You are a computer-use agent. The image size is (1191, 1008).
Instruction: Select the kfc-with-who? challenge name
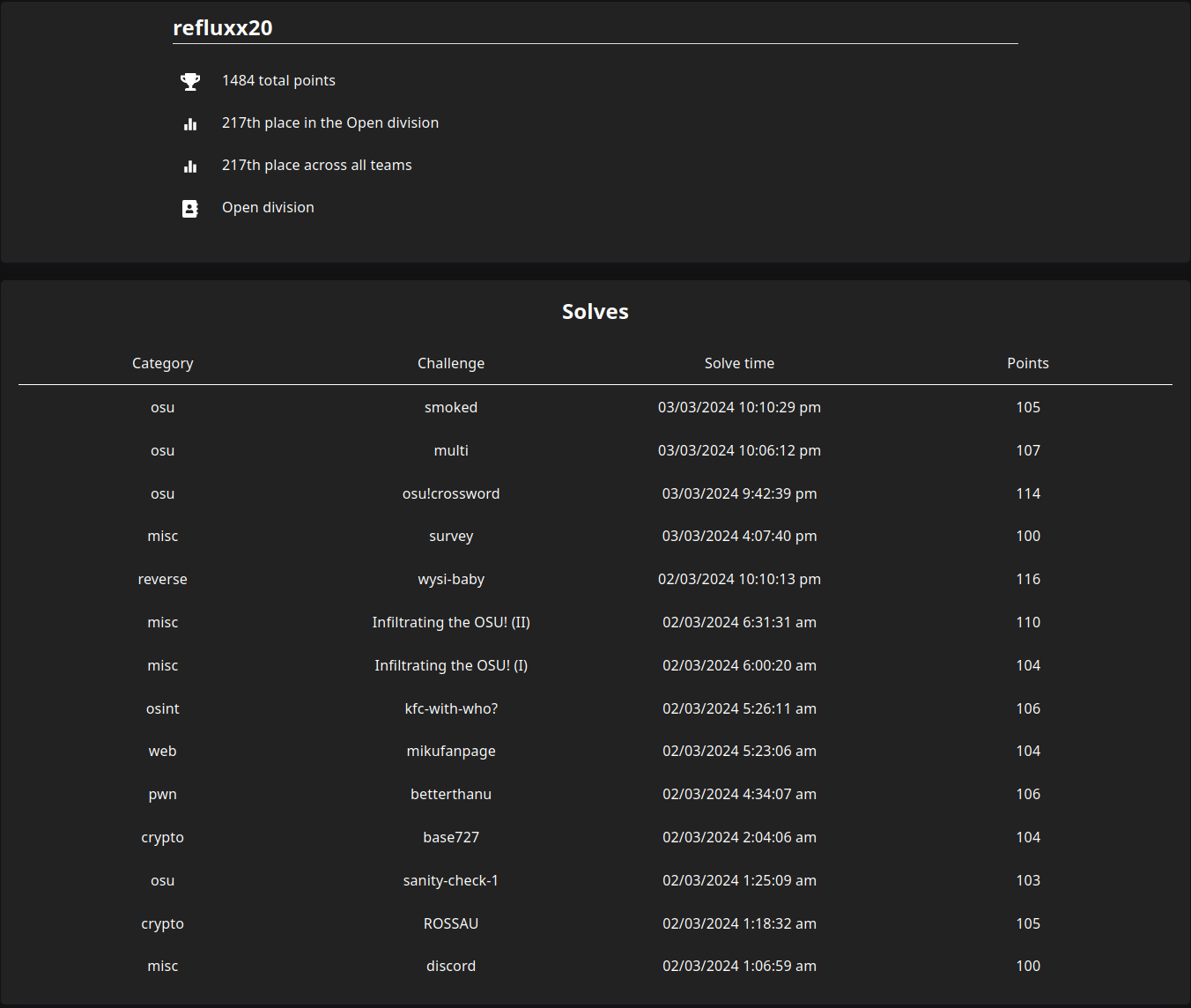pos(451,708)
